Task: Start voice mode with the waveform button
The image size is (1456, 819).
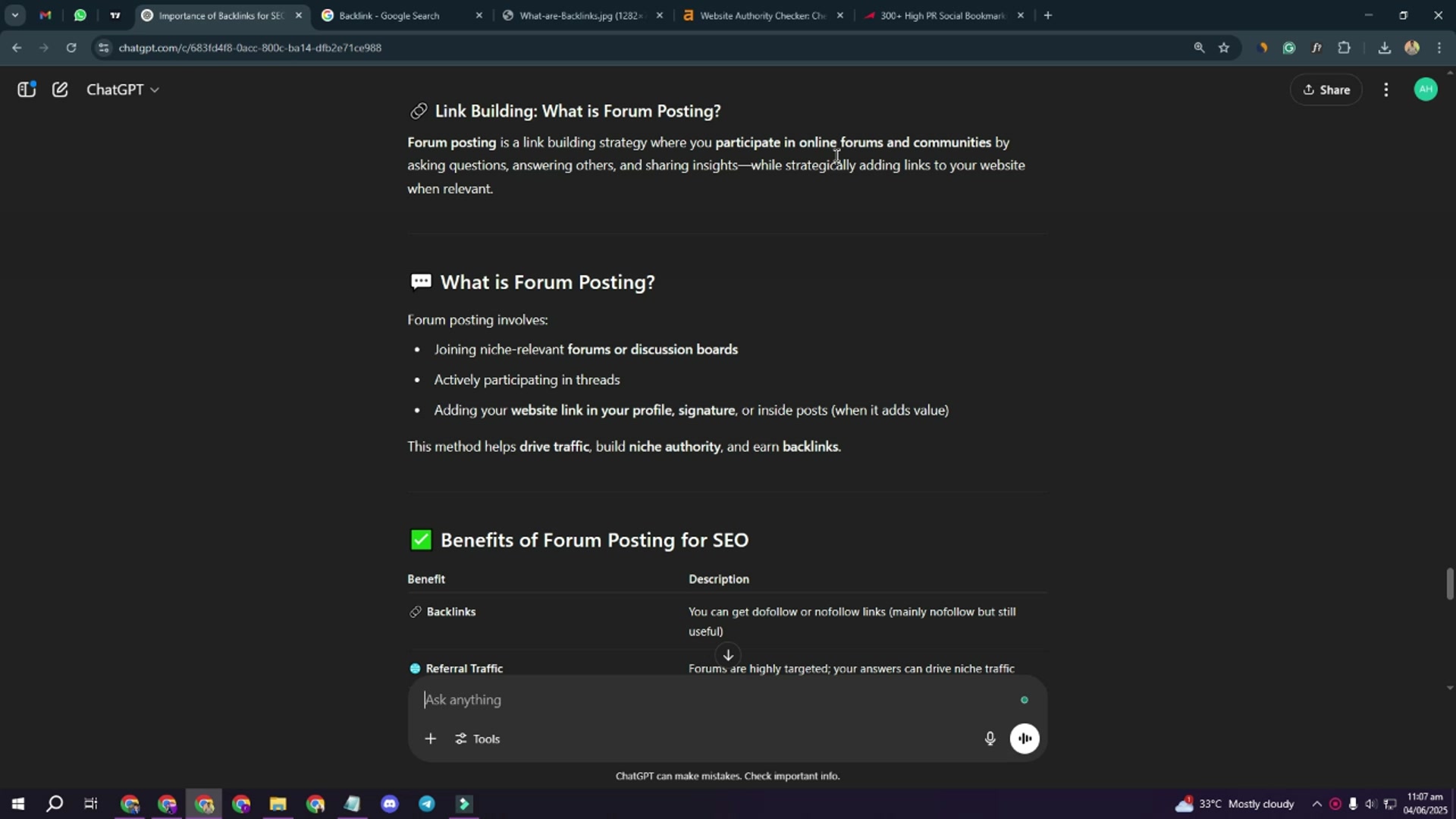Action: click(1025, 739)
